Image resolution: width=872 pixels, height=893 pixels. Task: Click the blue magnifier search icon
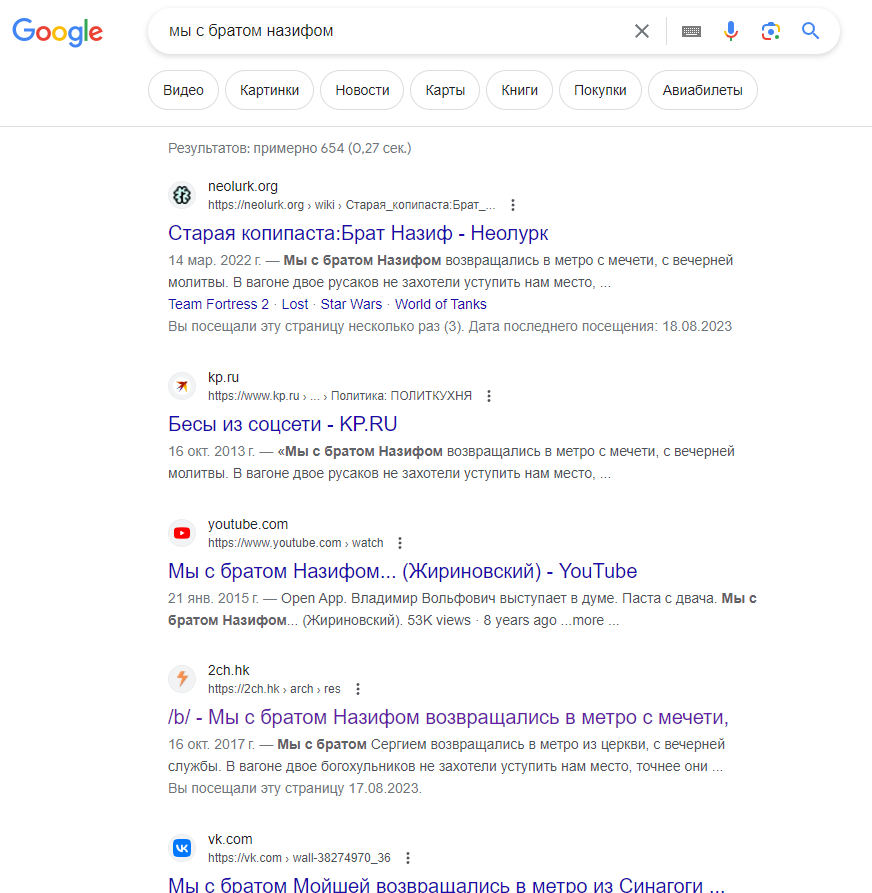(810, 31)
